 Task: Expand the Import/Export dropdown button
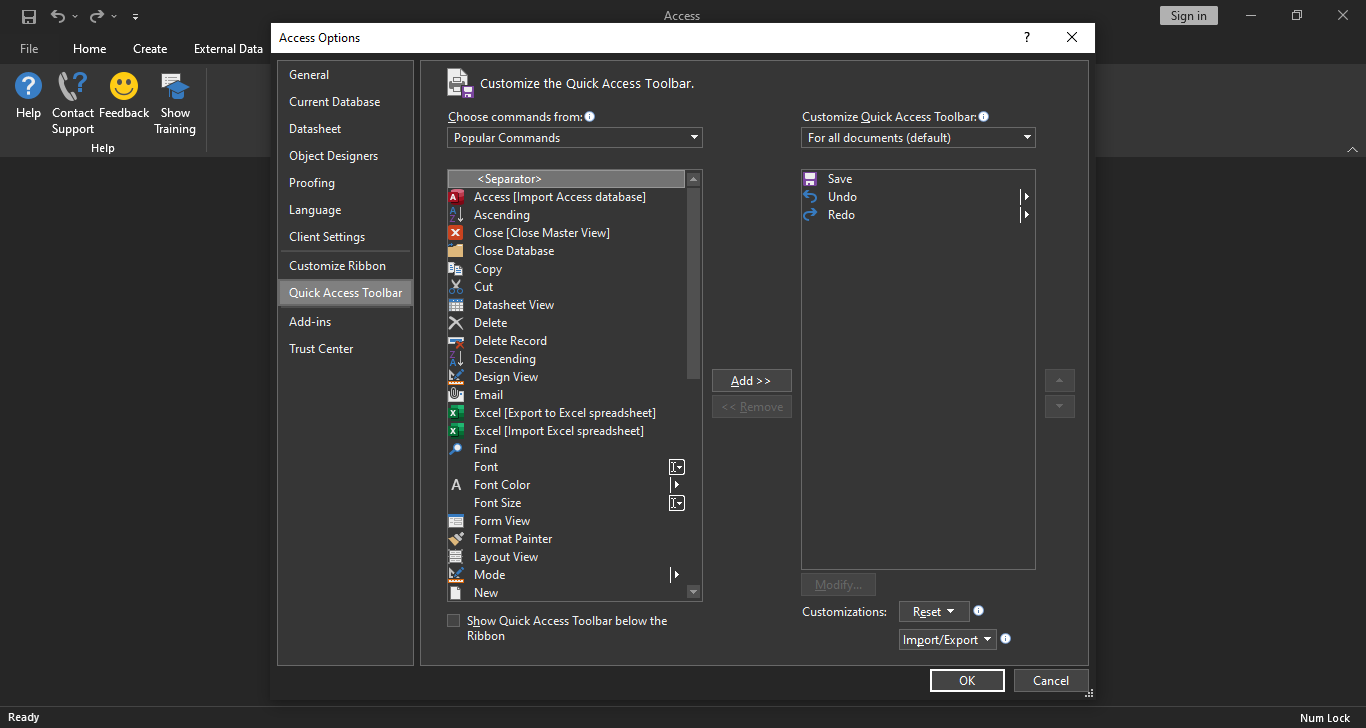pyautogui.click(x=947, y=640)
